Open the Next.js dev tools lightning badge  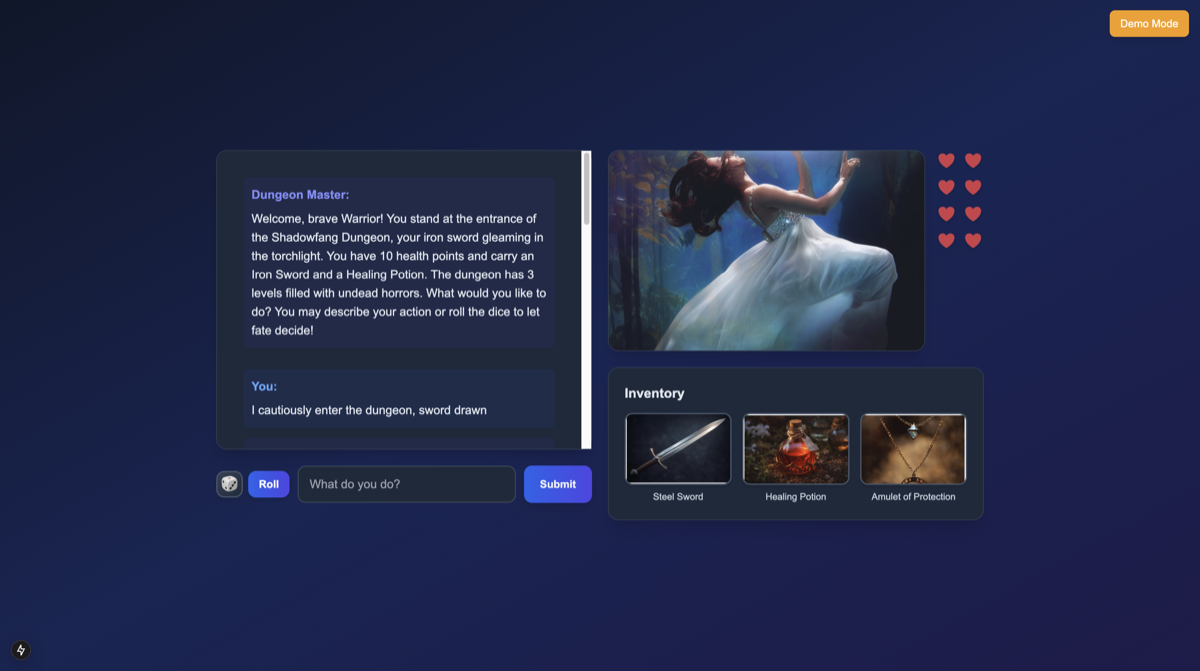pos(21,650)
